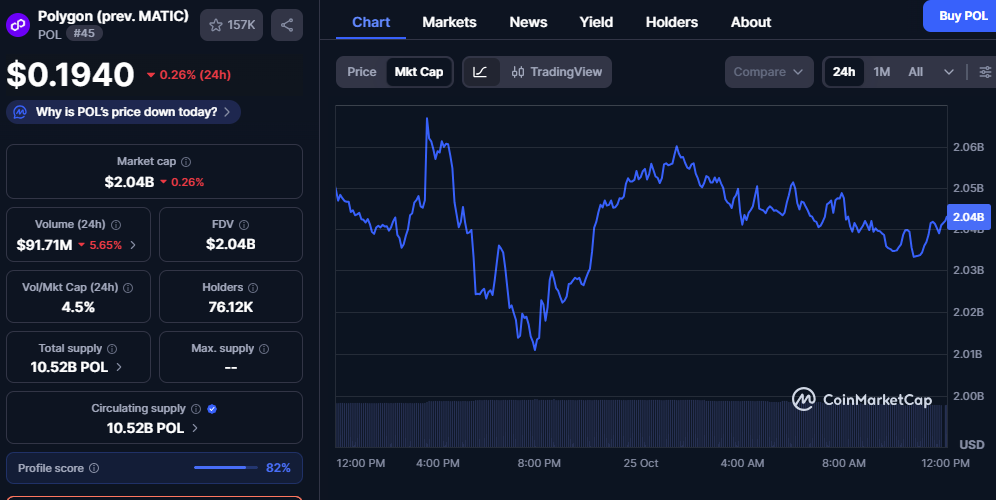This screenshot has width=996, height=500.
Task: Select the 1M time range
Action: [x=881, y=72]
